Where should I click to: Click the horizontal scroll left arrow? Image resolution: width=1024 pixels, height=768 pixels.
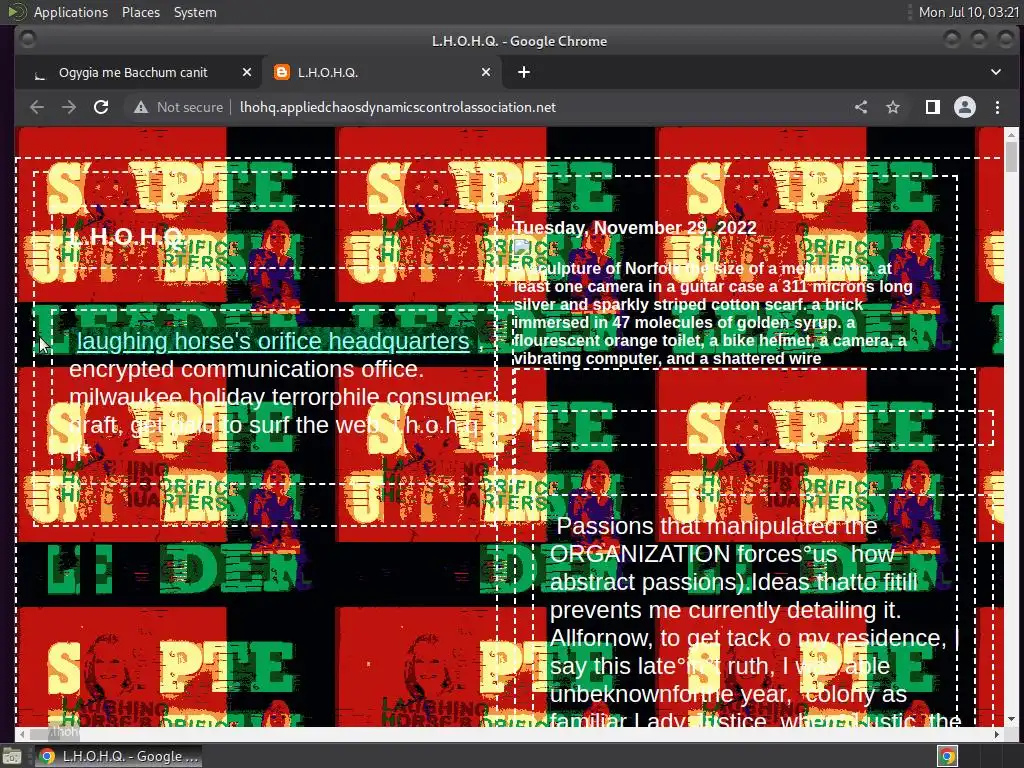click(22, 734)
